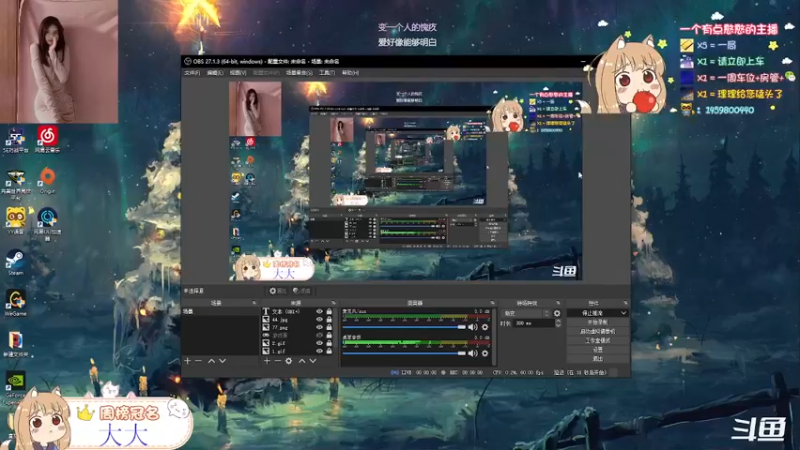Screen dimensions: 800x450
Task: Show the hidden fourth source via eye icon
Action: tap(319, 335)
